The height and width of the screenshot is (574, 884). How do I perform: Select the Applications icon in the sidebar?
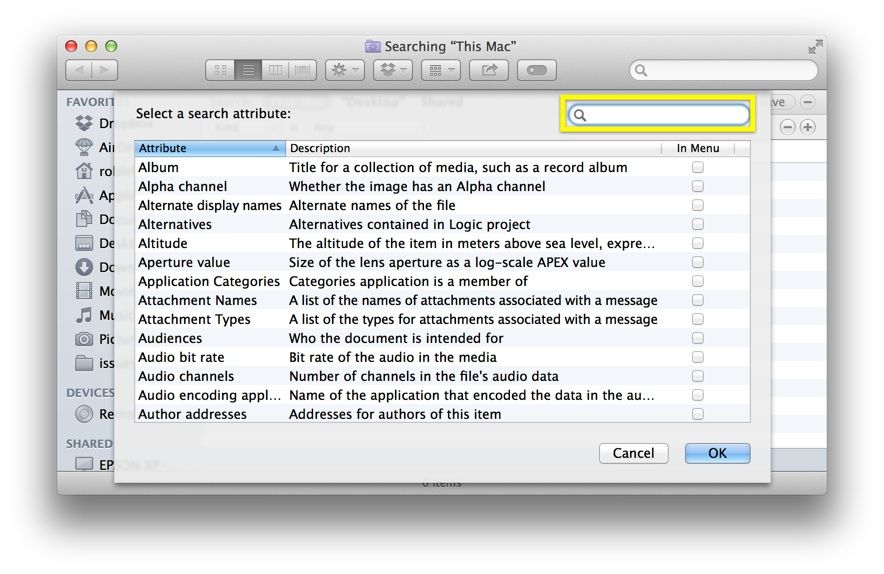(x=84, y=196)
